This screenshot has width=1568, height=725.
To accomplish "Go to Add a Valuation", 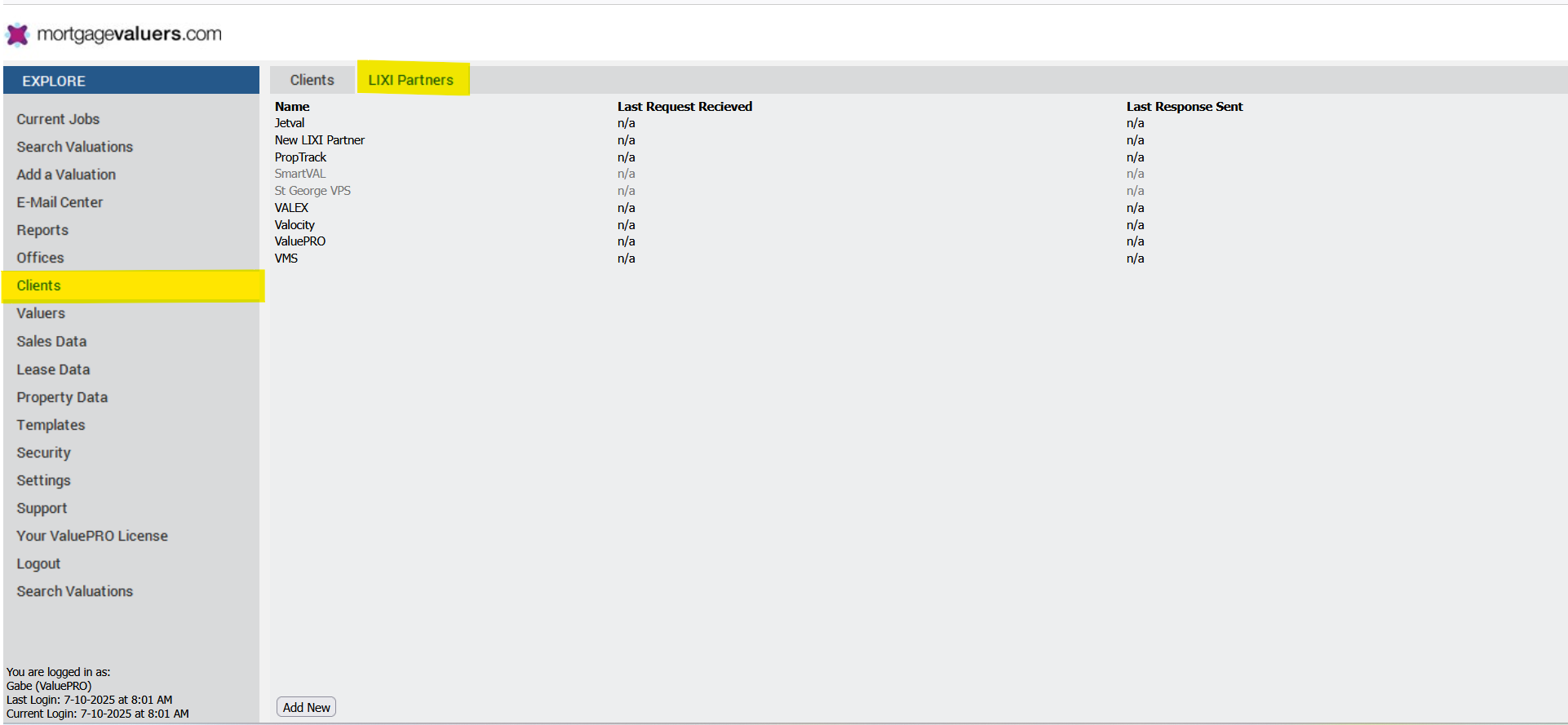I will [x=66, y=175].
